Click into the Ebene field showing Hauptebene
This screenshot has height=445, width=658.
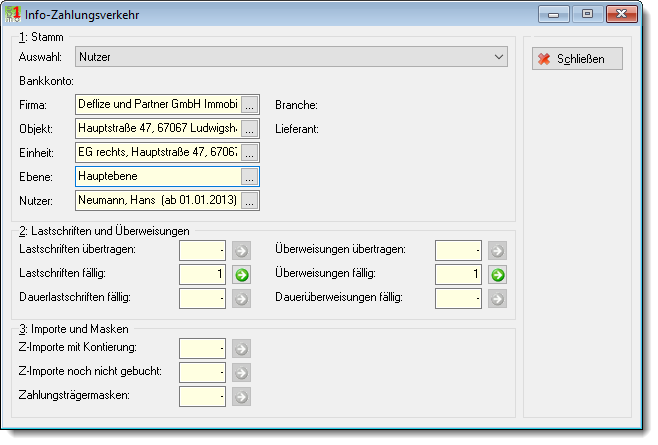158,176
